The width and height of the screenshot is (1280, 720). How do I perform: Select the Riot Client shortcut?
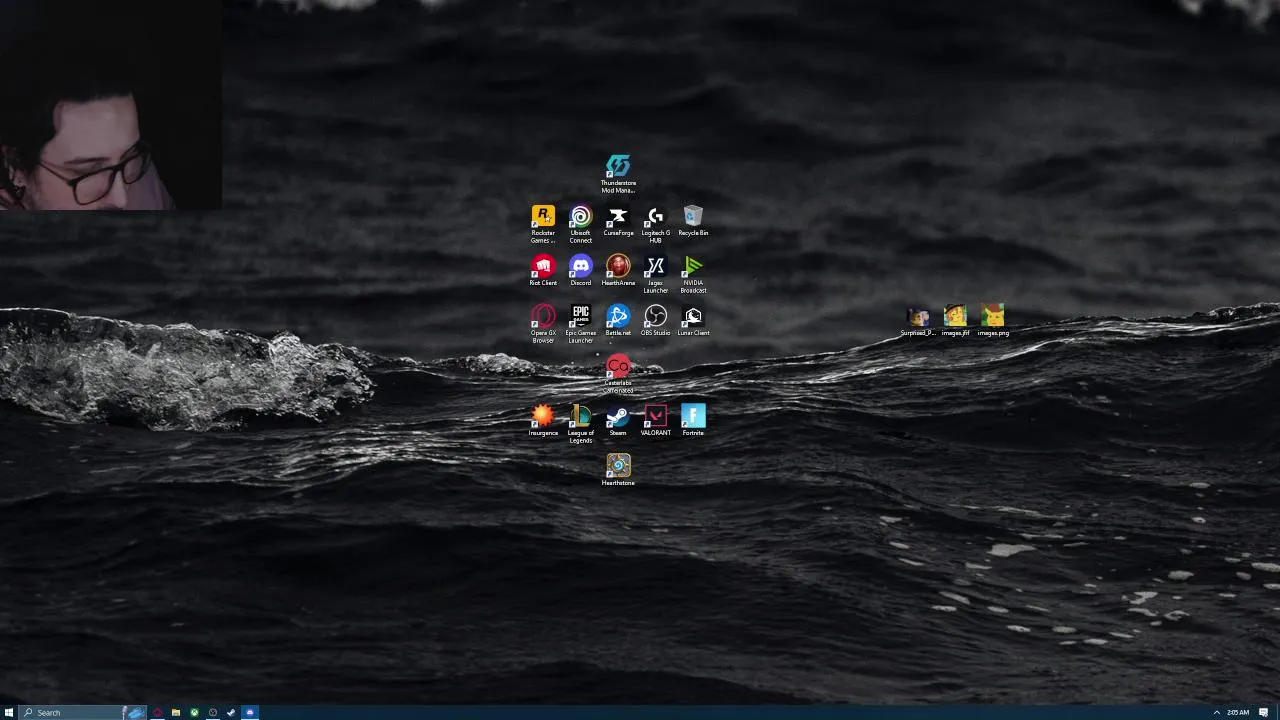[x=543, y=271]
